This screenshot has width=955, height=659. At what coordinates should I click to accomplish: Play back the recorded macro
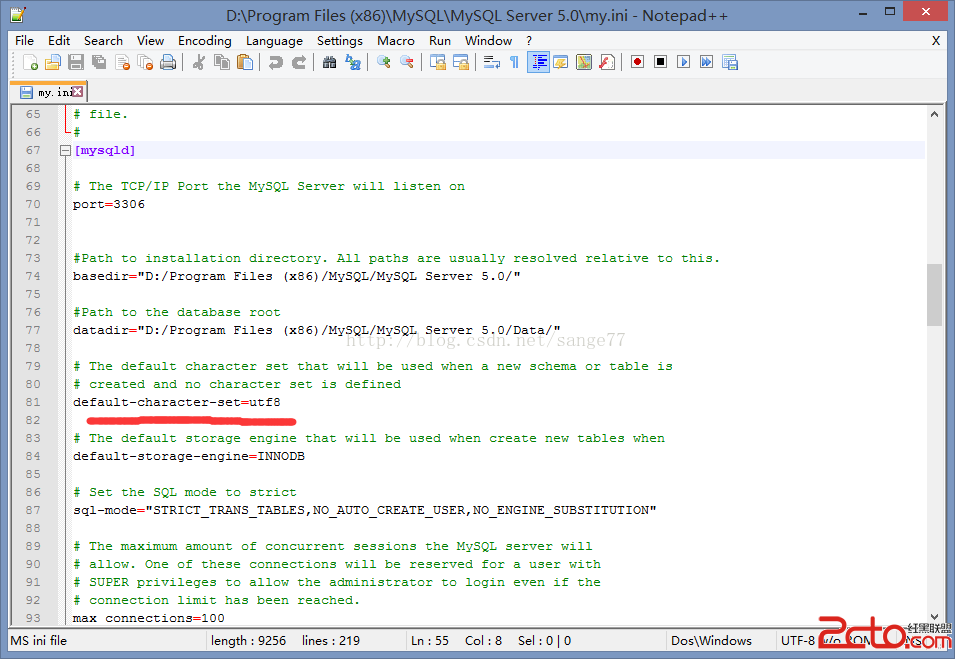(684, 62)
